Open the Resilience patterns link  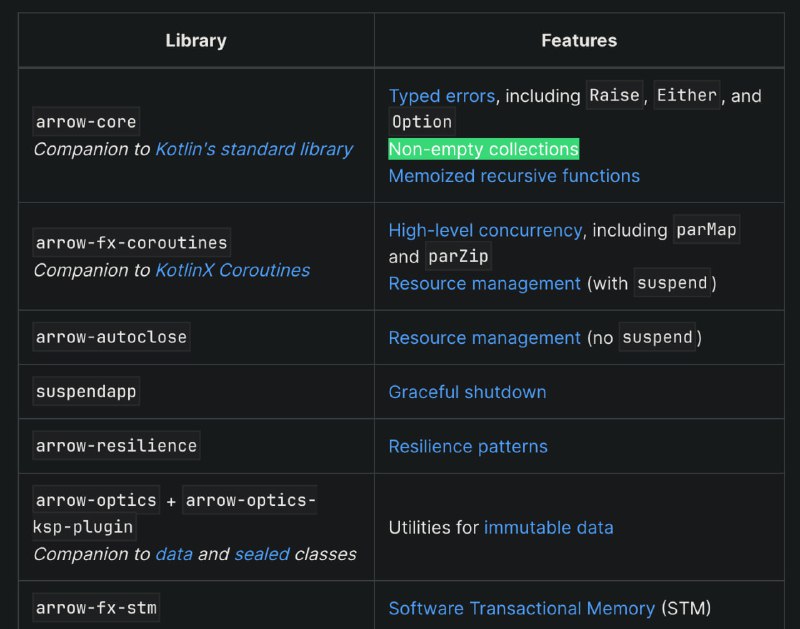(x=468, y=446)
